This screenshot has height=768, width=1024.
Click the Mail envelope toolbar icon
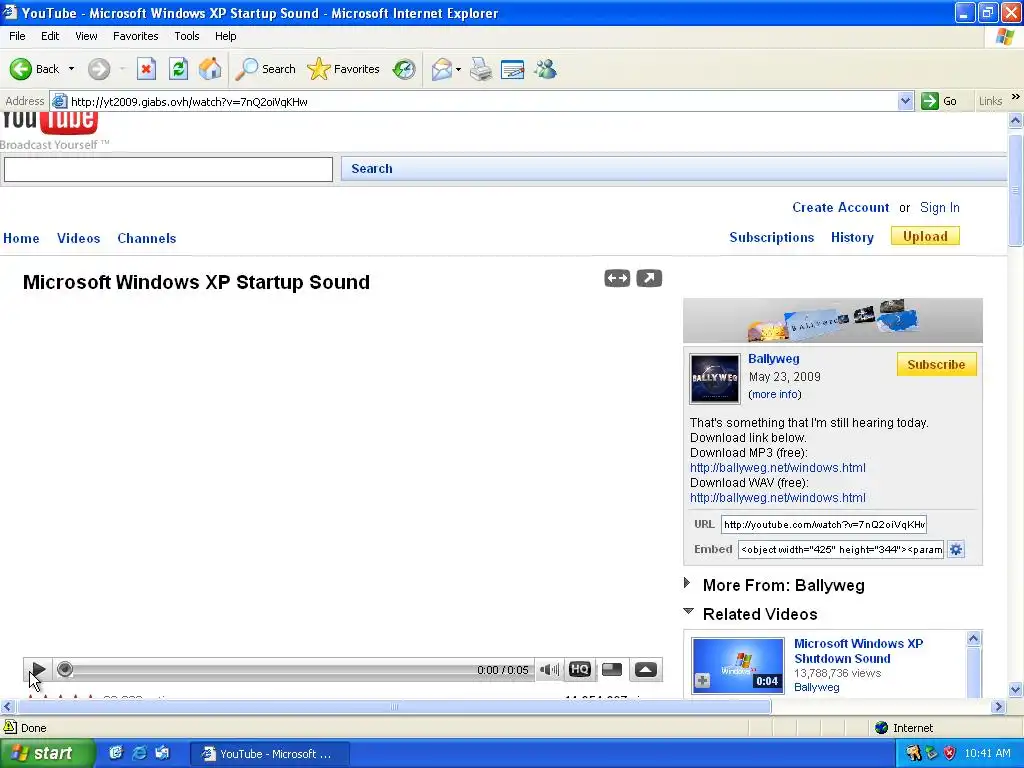click(442, 69)
